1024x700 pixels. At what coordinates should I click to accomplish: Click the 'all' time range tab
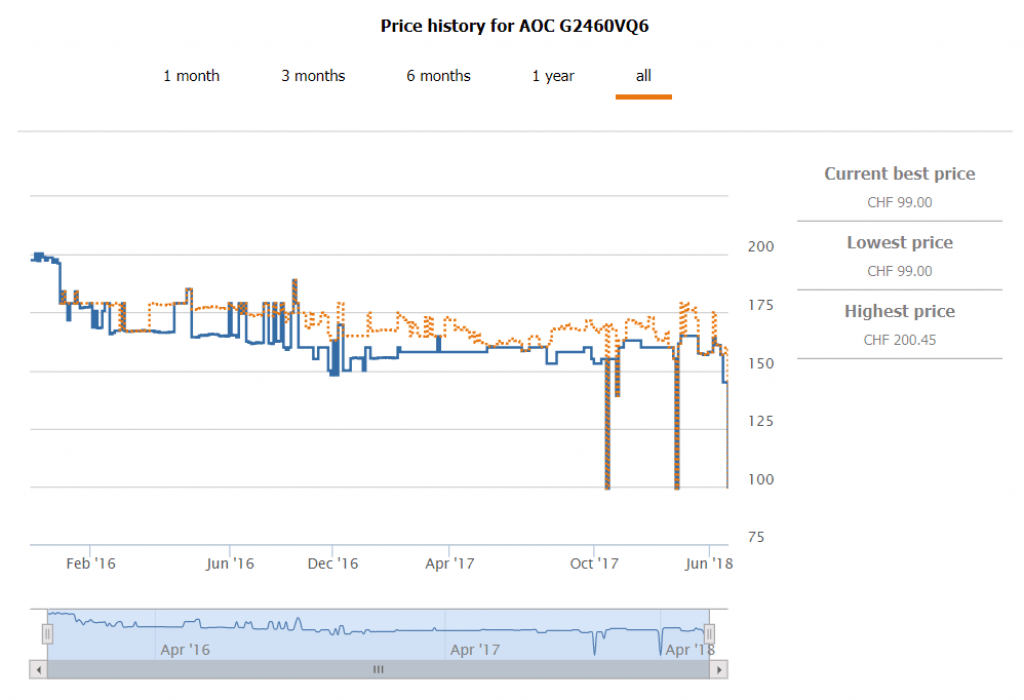pyautogui.click(x=643, y=76)
